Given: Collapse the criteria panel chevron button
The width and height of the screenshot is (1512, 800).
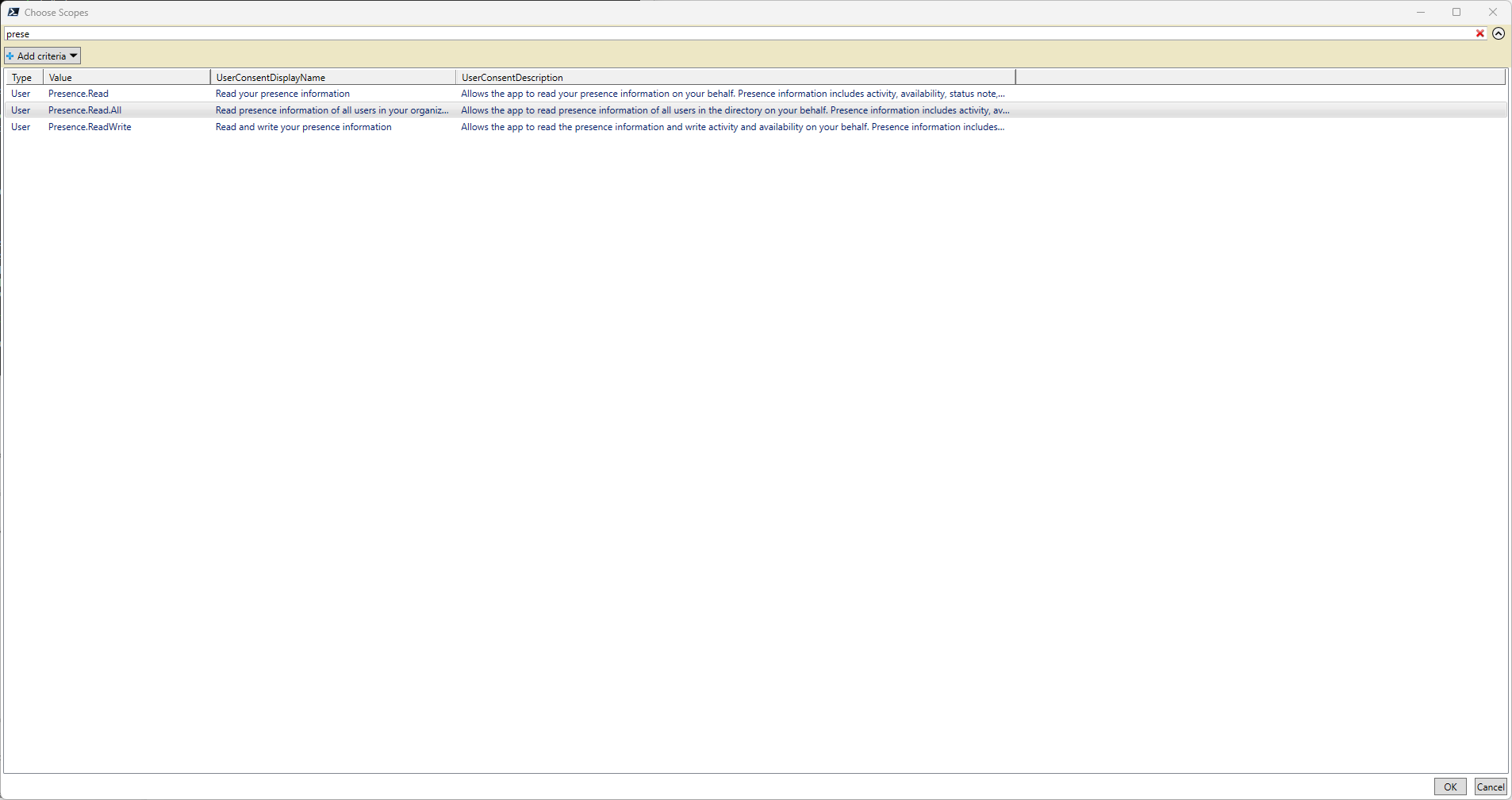Looking at the screenshot, I should click(1499, 33).
